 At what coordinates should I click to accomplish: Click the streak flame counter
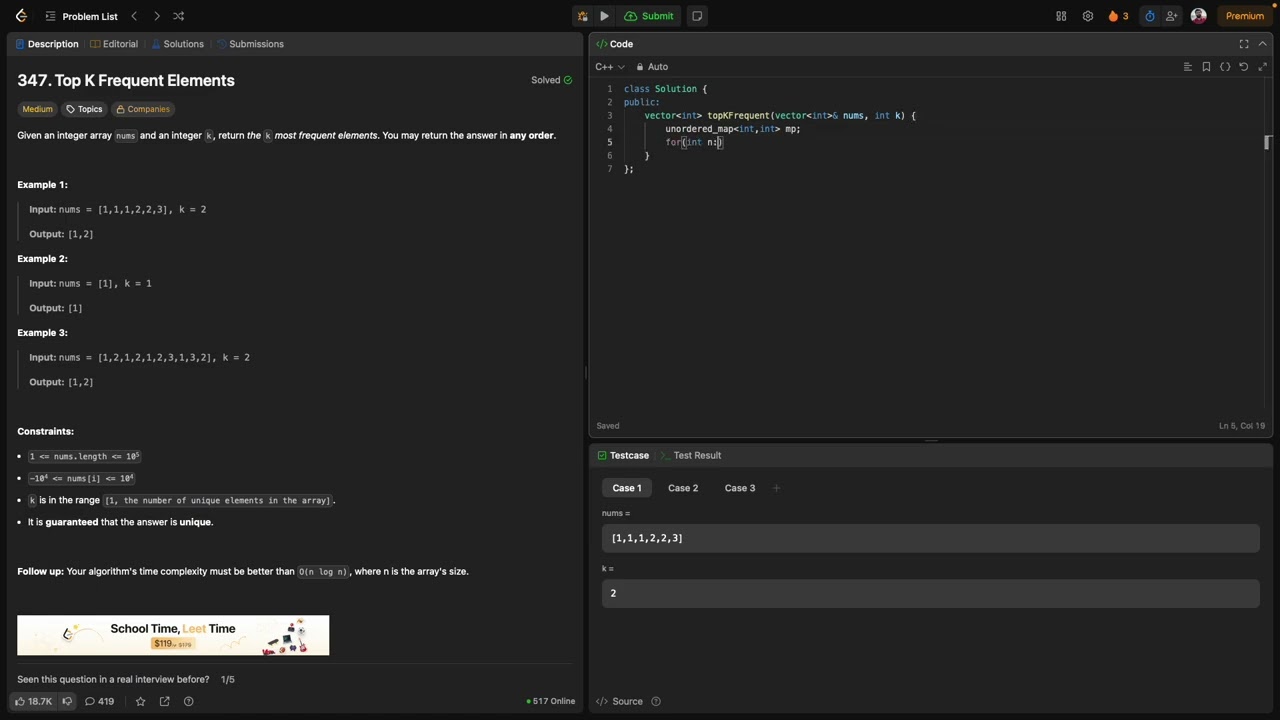(1118, 16)
